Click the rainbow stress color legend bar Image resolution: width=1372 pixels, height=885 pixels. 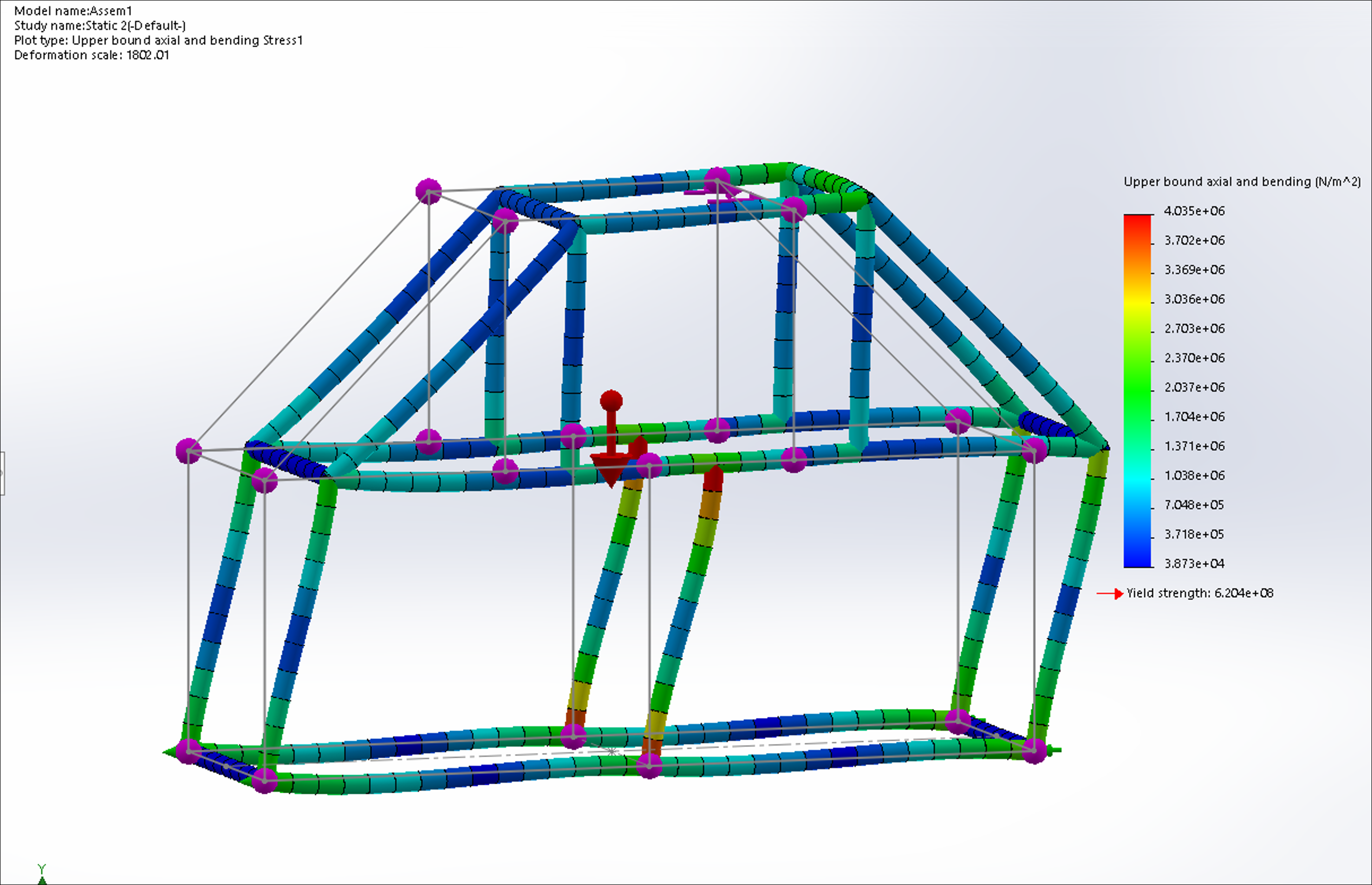tap(1138, 391)
